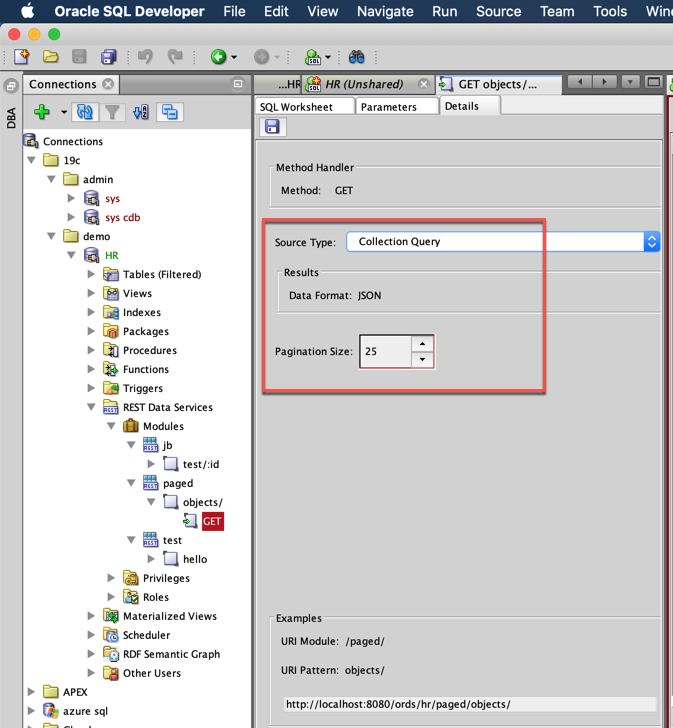The image size is (673, 728).
Task: Select the Materialized Views tree item
Action: (x=169, y=616)
